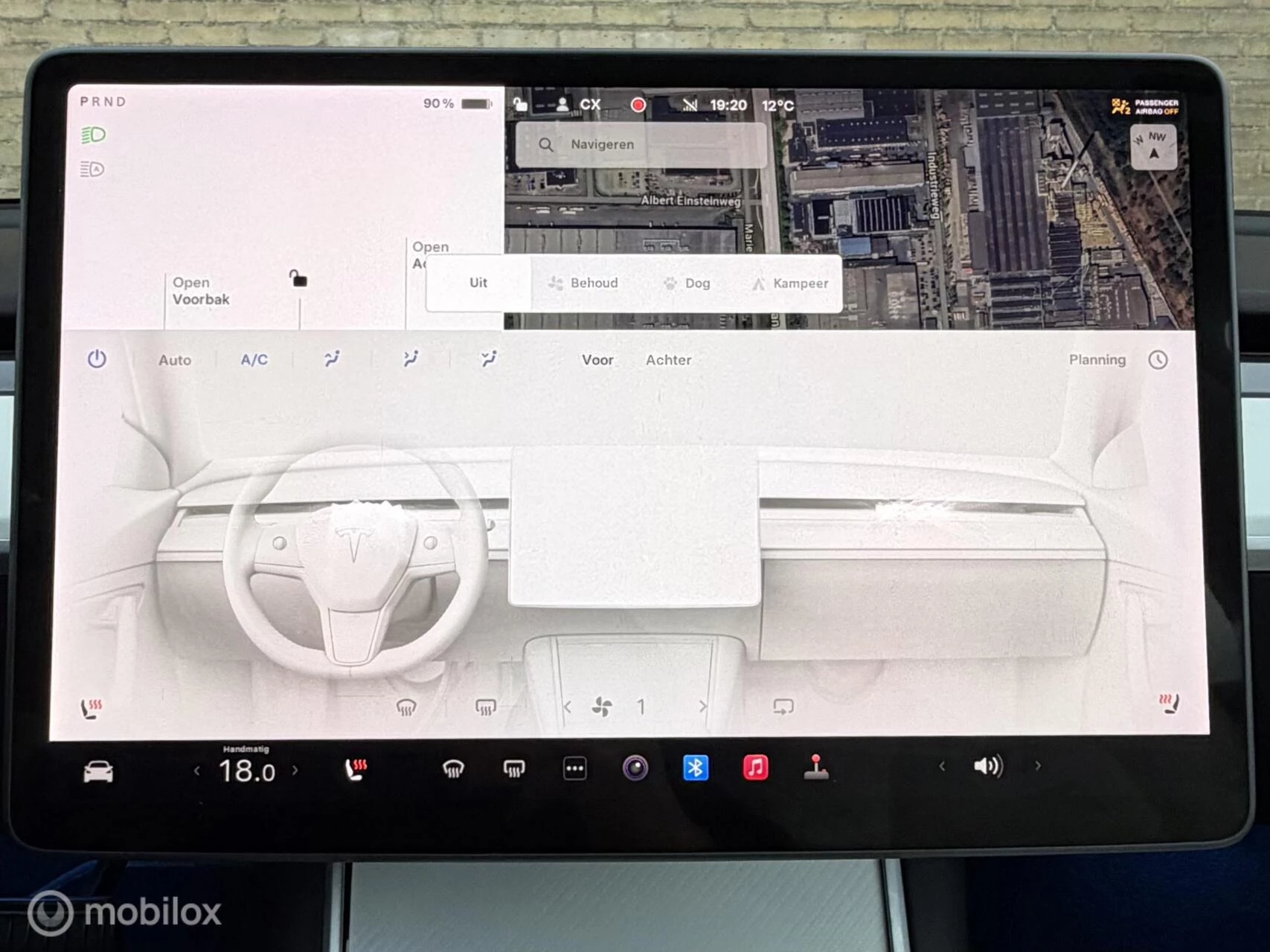This screenshot has width=1270, height=952.
Task: Toggle climate power button off
Action: [97, 359]
